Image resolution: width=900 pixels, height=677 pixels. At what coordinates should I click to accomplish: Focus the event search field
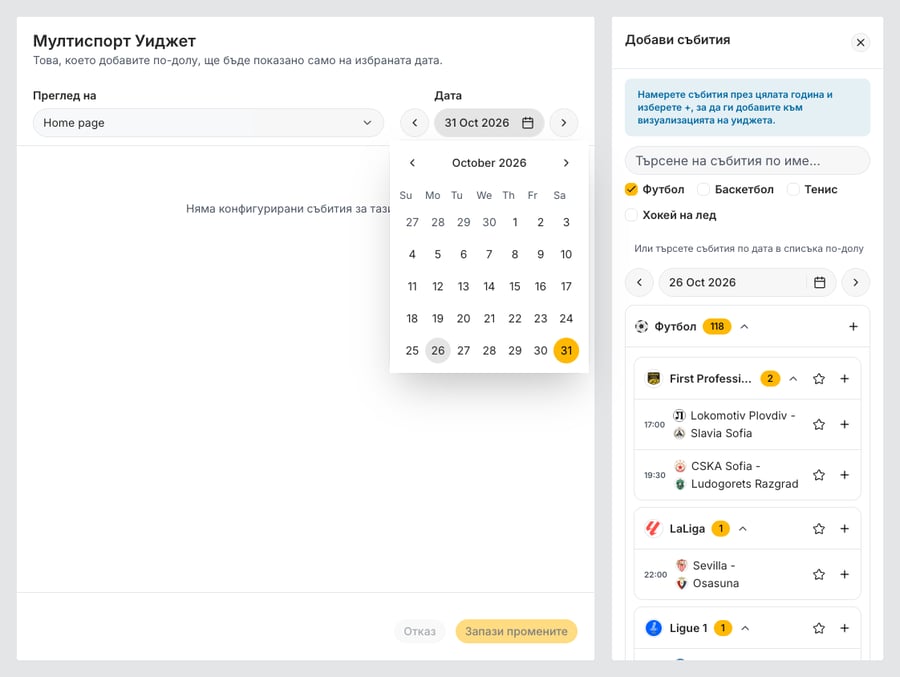(747, 161)
